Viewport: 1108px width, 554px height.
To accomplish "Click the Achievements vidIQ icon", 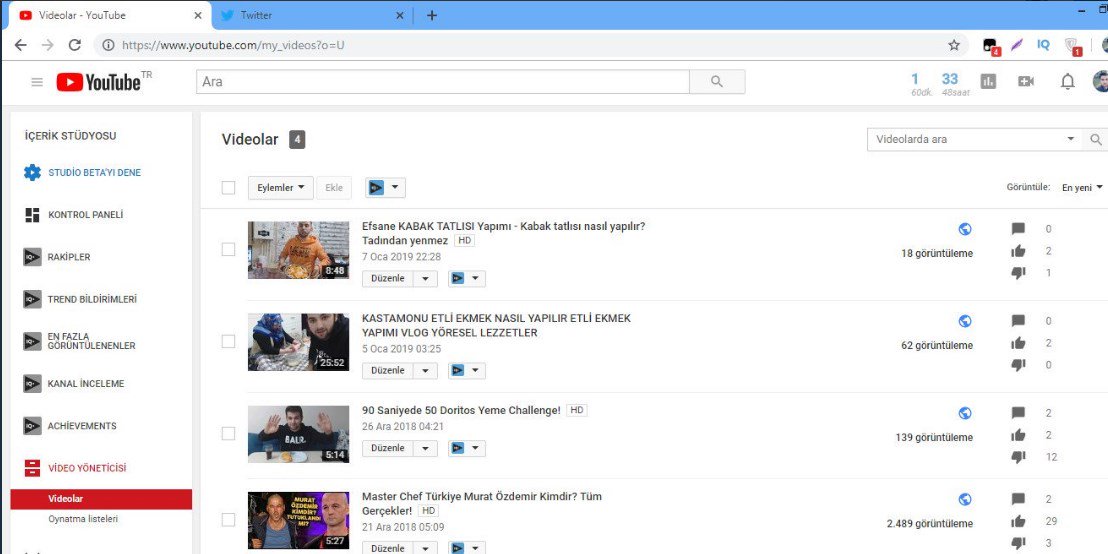I will (33, 426).
